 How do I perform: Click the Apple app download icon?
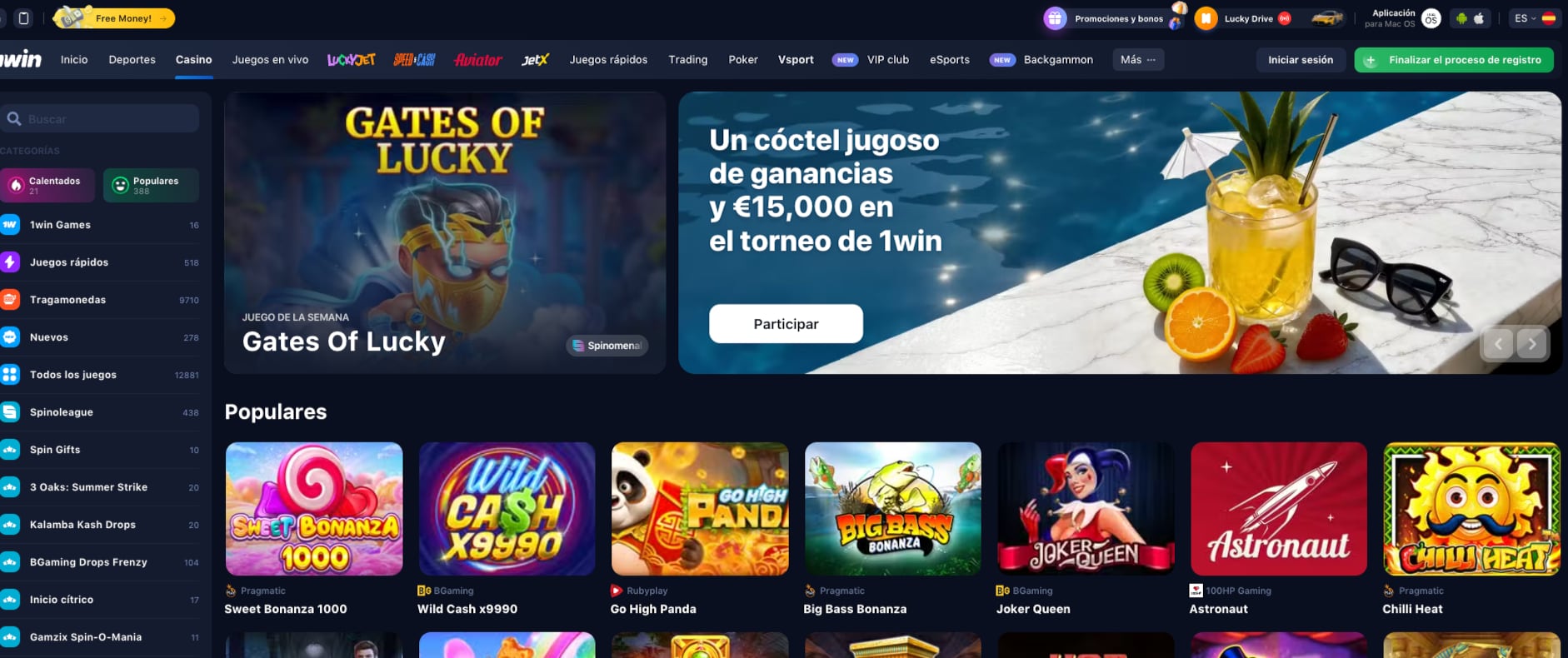[1479, 18]
